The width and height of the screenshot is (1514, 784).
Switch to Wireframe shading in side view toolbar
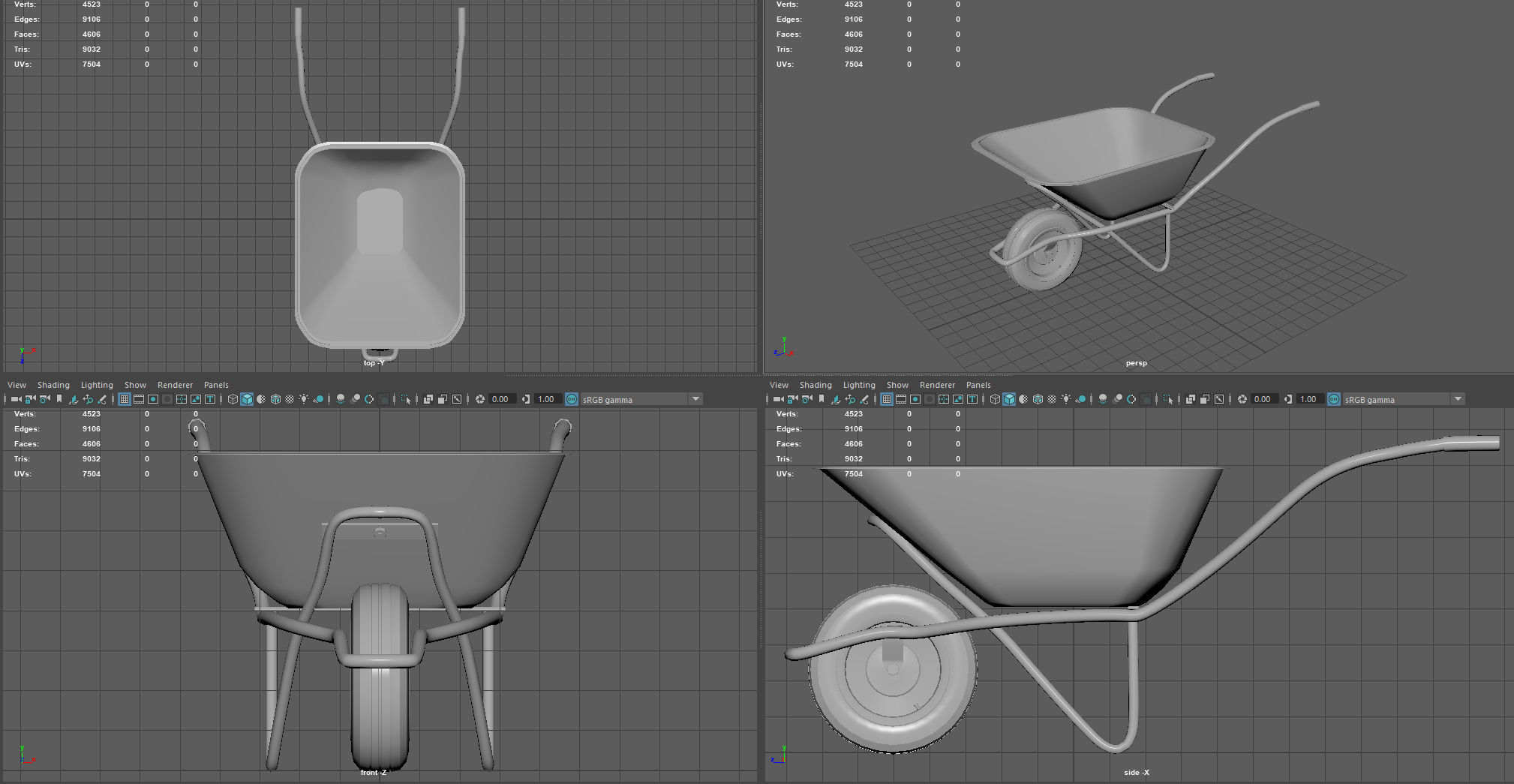pos(995,399)
